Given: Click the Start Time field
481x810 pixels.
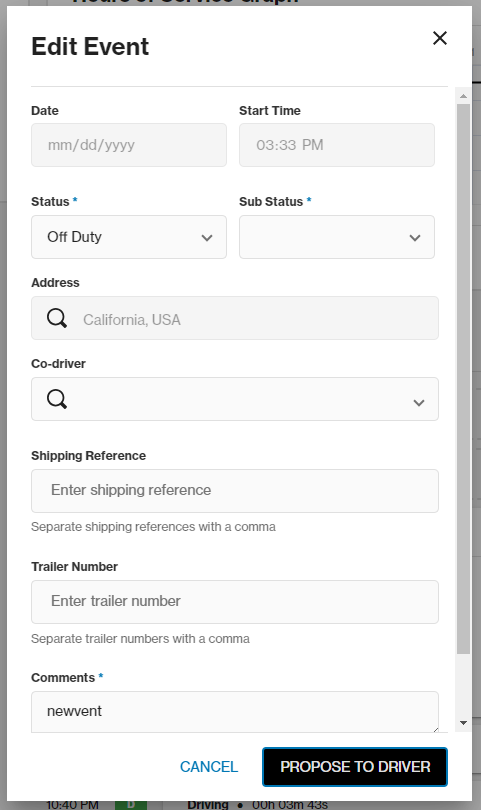Looking at the screenshot, I should 337,145.
